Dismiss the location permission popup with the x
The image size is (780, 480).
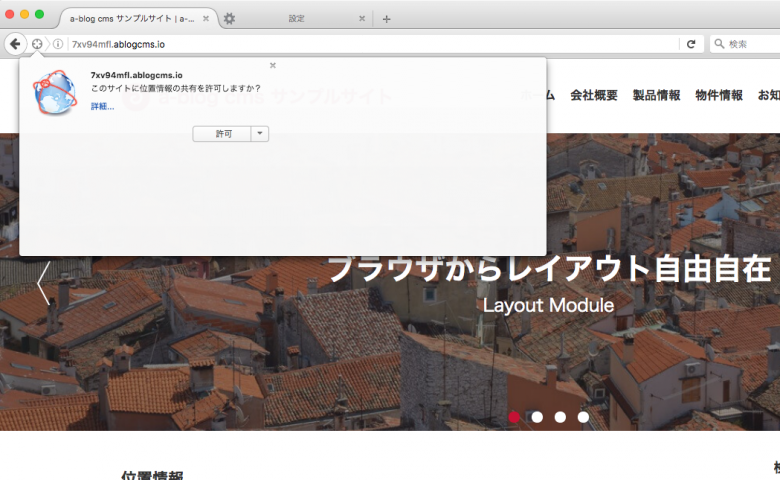pyautogui.click(x=273, y=65)
